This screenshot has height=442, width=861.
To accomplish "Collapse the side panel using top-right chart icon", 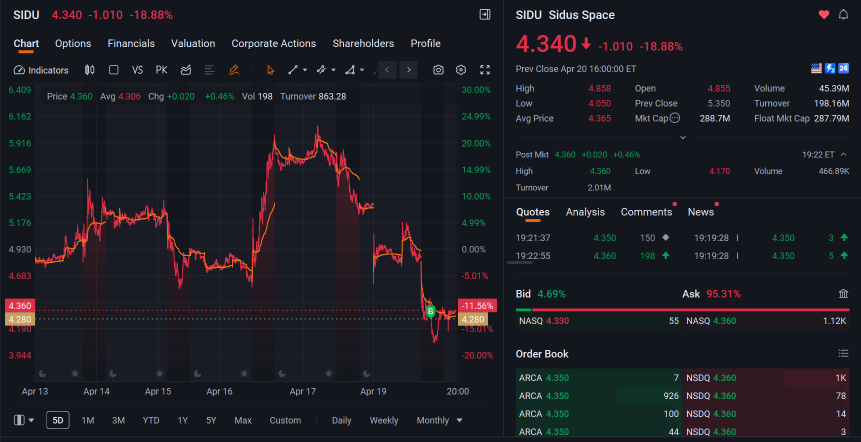I will [x=485, y=15].
